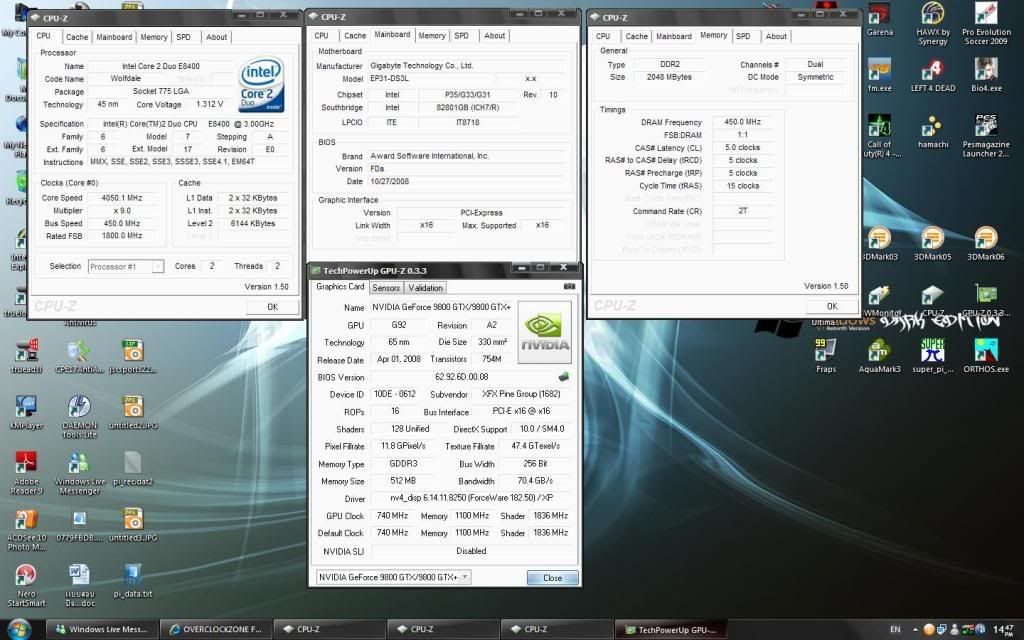This screenshot has height=640, width=1024.
Task: Click Close in the GPU-Z window
Action: [x=552, y=577]
